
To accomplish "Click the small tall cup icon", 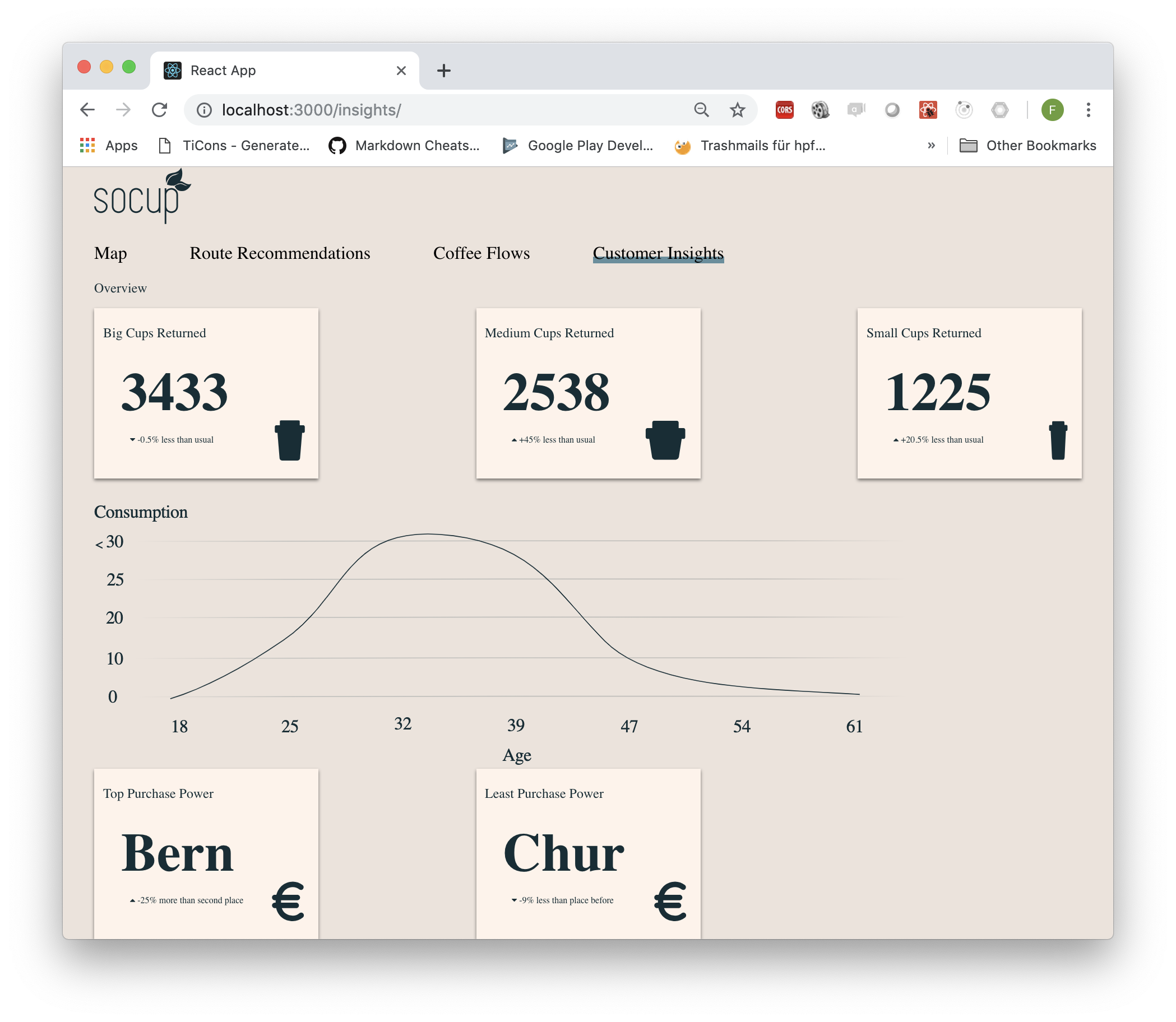I will coord(1057,440).
